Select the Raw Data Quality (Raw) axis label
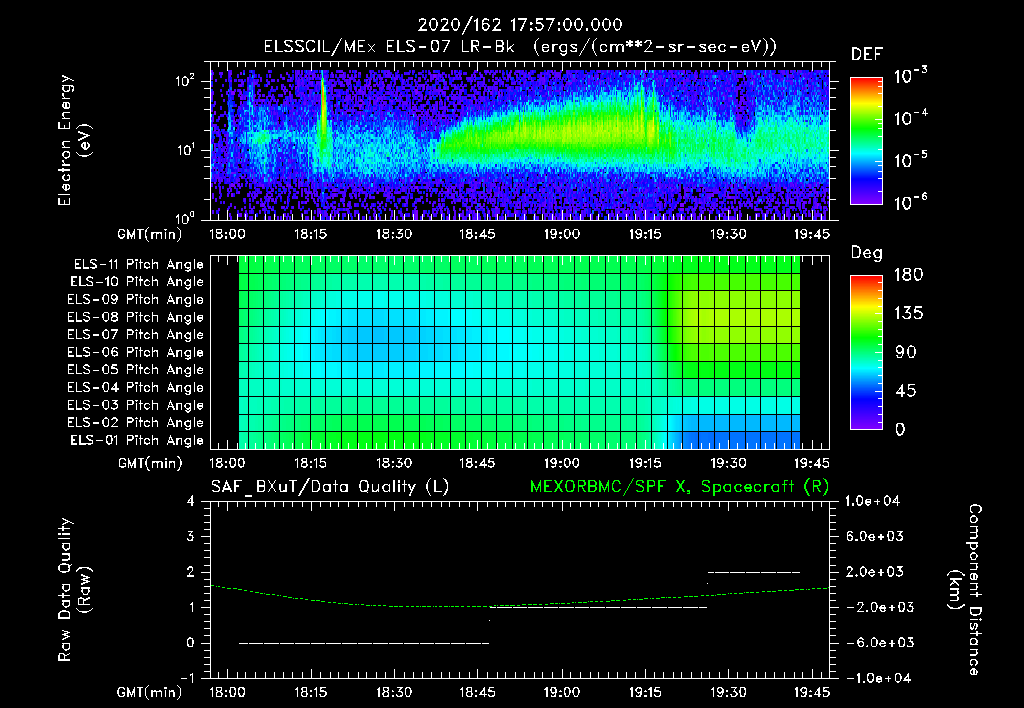Viewport: 1024px width, 708px height. pyautogui.click(x=74, y=590)
